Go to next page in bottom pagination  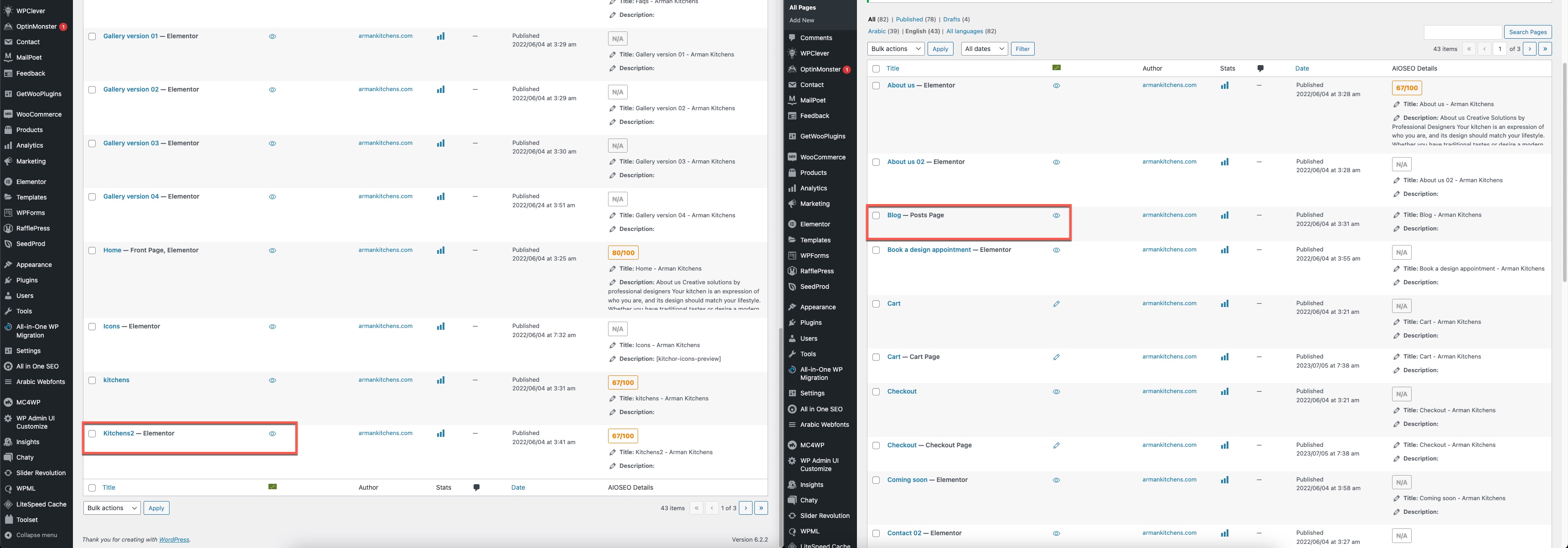[746, 508]
